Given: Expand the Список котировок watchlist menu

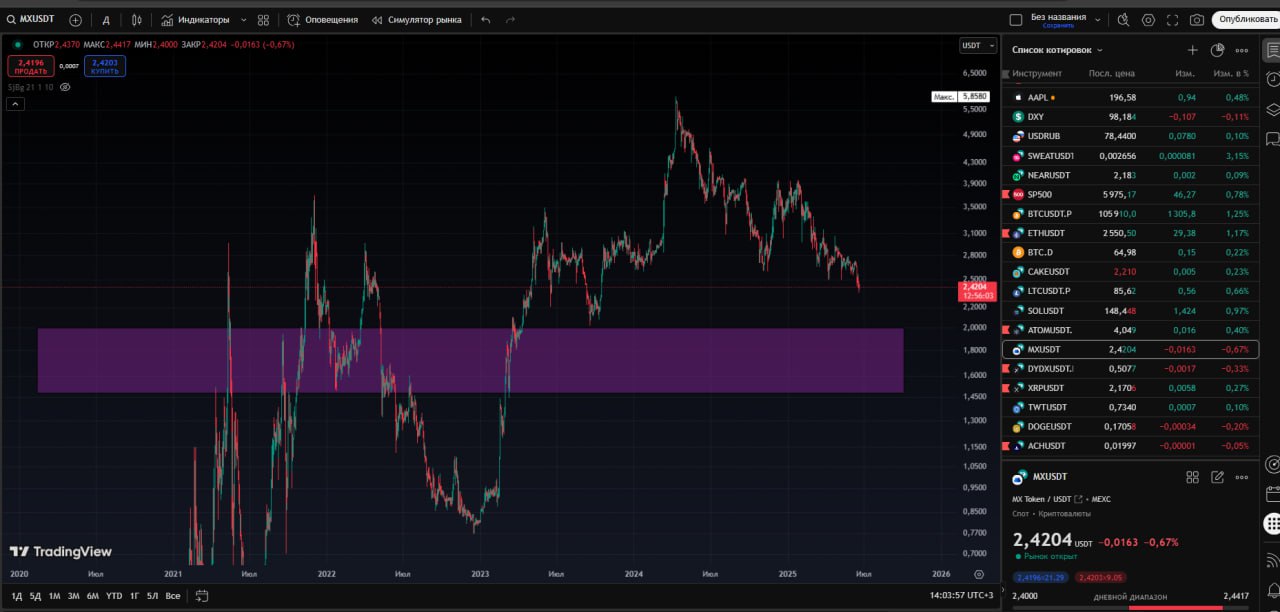Looking at the screenshot, I should [1057, 49].
